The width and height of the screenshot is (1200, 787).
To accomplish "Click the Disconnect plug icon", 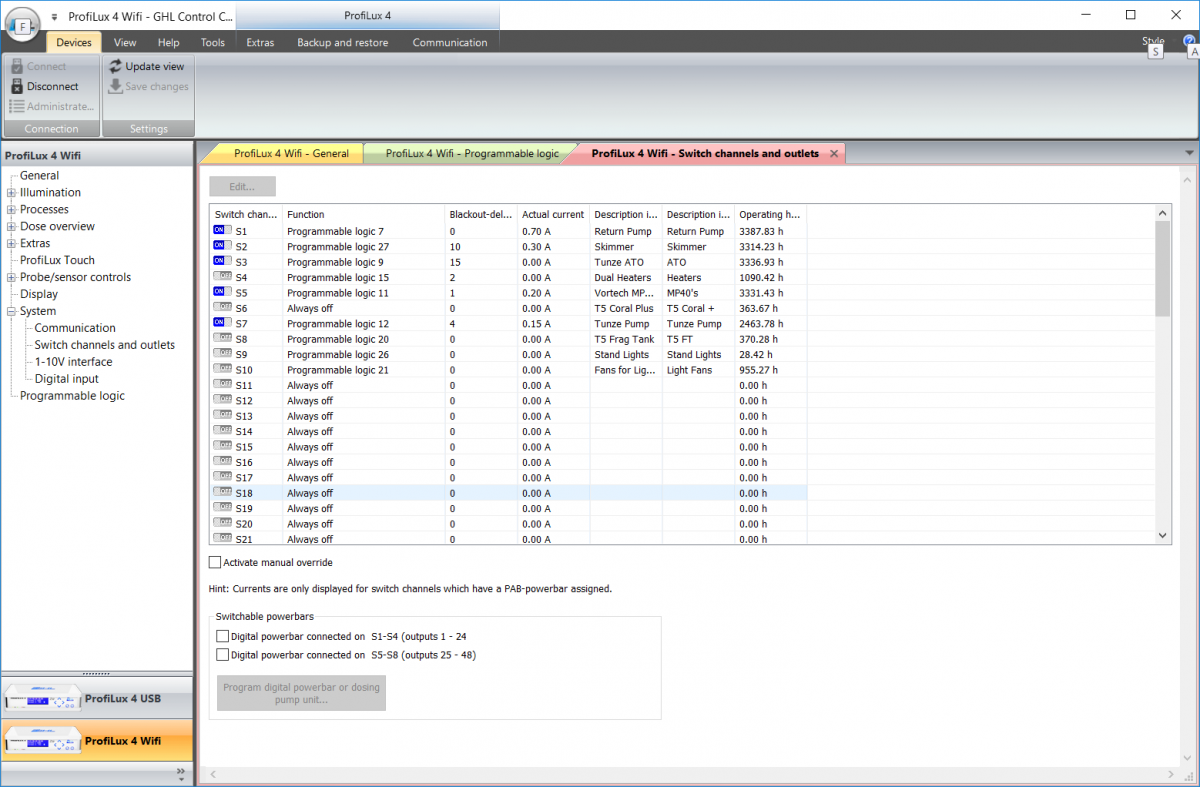I will 17,86.
